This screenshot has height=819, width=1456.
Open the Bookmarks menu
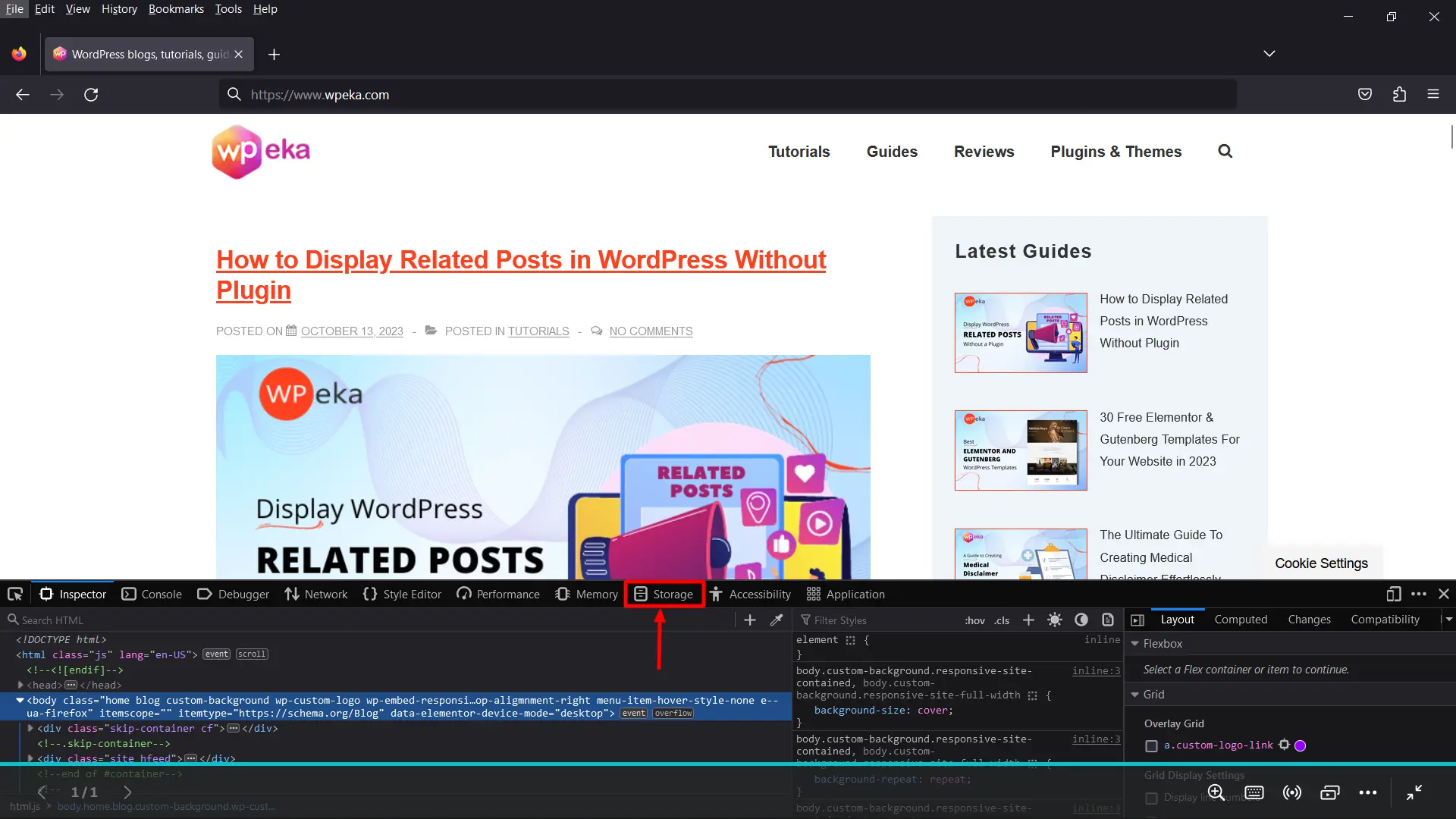pos(176,9)
